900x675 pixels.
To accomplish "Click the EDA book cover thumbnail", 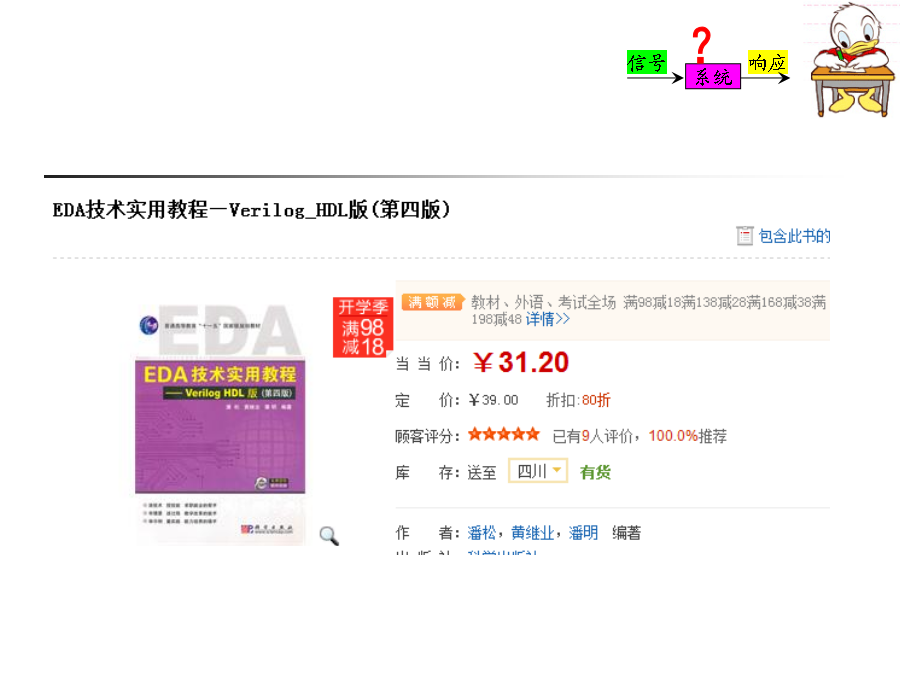I will 220,423.
